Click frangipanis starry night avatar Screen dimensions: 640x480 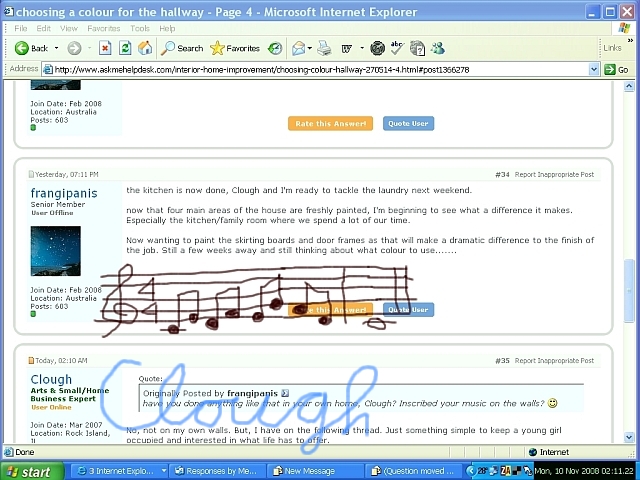56,251
